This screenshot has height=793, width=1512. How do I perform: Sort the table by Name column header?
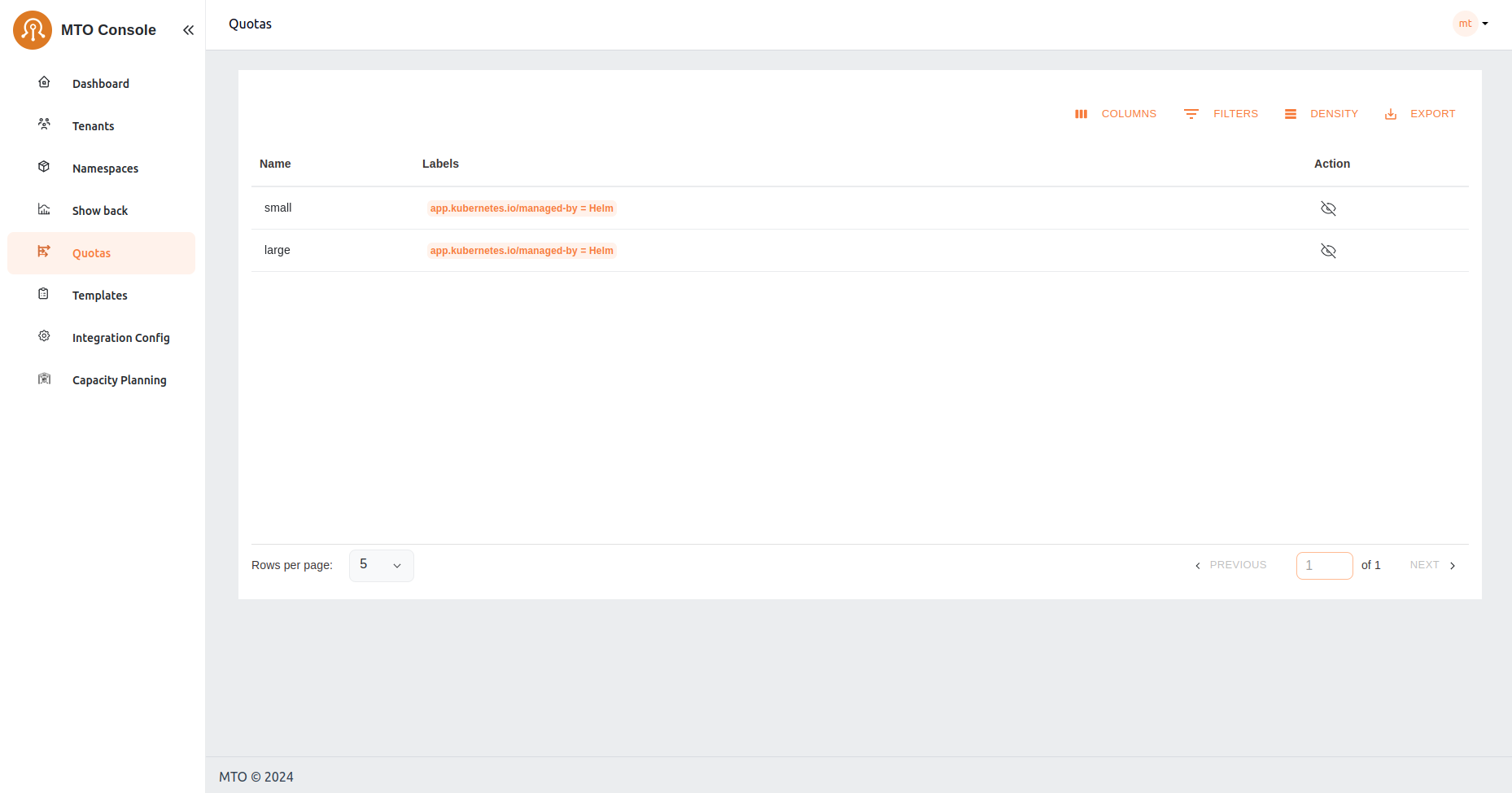(x=275, y=164)
